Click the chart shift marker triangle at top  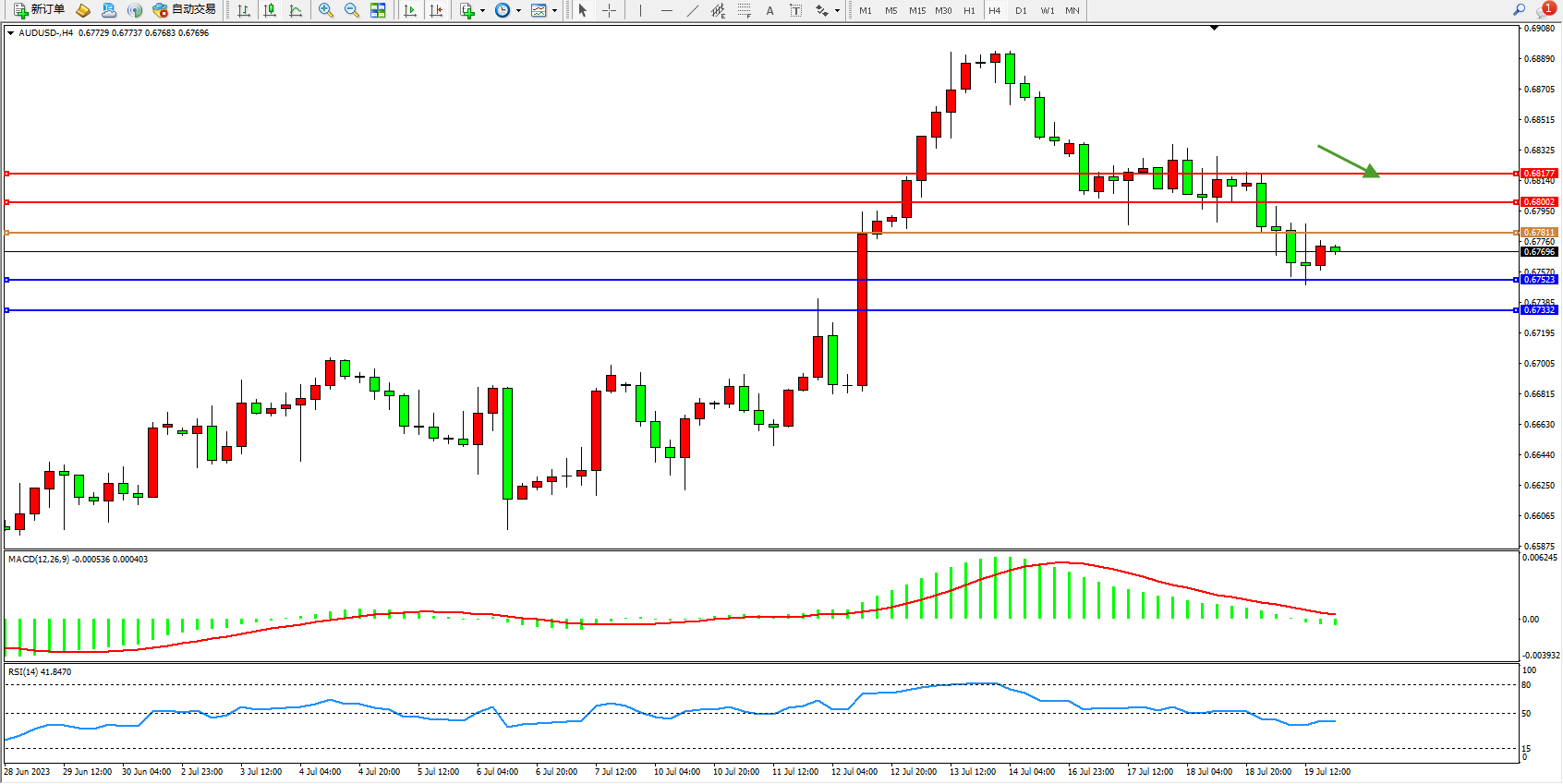point(1214,29)
